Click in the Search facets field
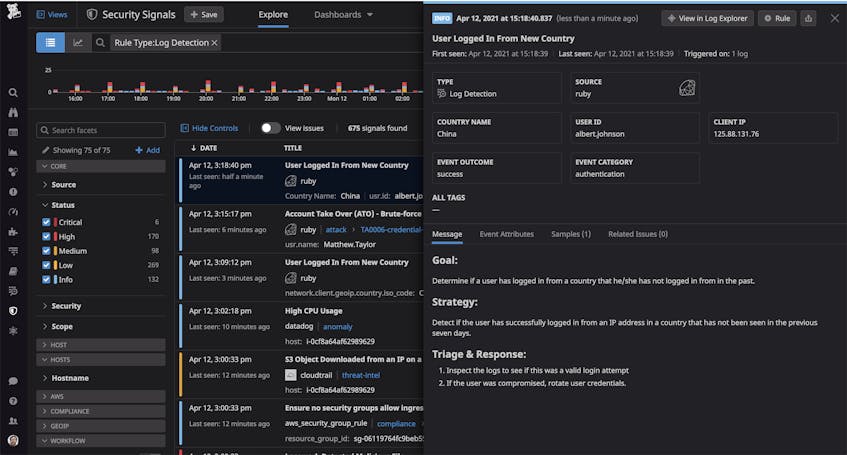Viewport: 847px width, 455px height. pos(101,130)
